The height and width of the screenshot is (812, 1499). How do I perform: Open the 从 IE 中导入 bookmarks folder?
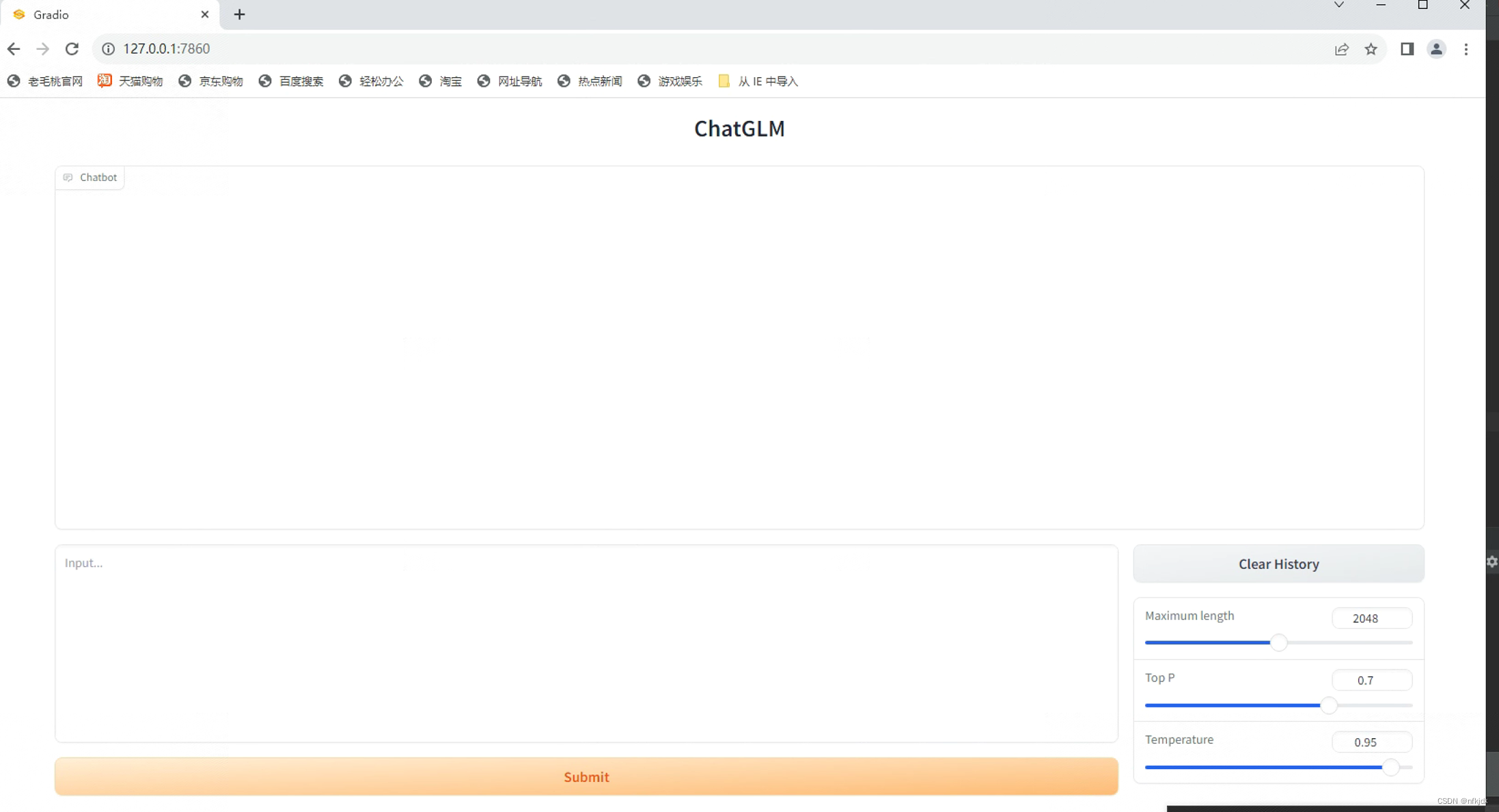(758, 81)
